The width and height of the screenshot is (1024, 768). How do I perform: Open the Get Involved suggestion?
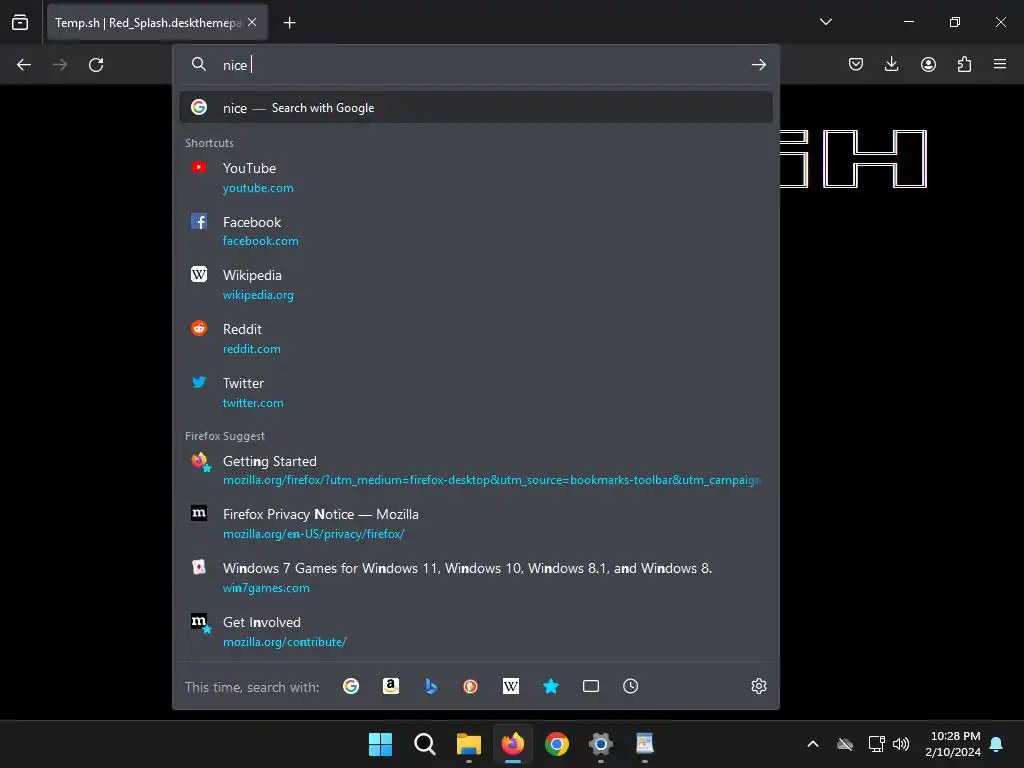tap(476, 631)
